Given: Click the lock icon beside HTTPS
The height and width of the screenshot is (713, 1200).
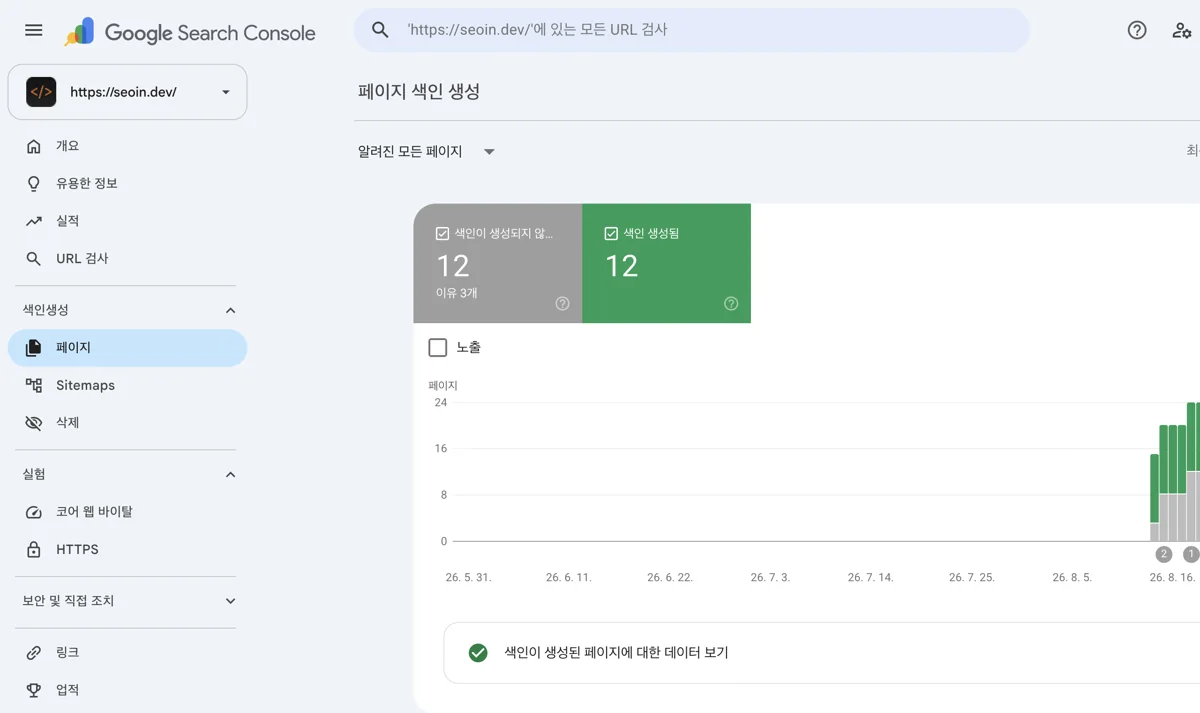Looking at the screenshot, I should pyautogui.click(x=34, y=549).
